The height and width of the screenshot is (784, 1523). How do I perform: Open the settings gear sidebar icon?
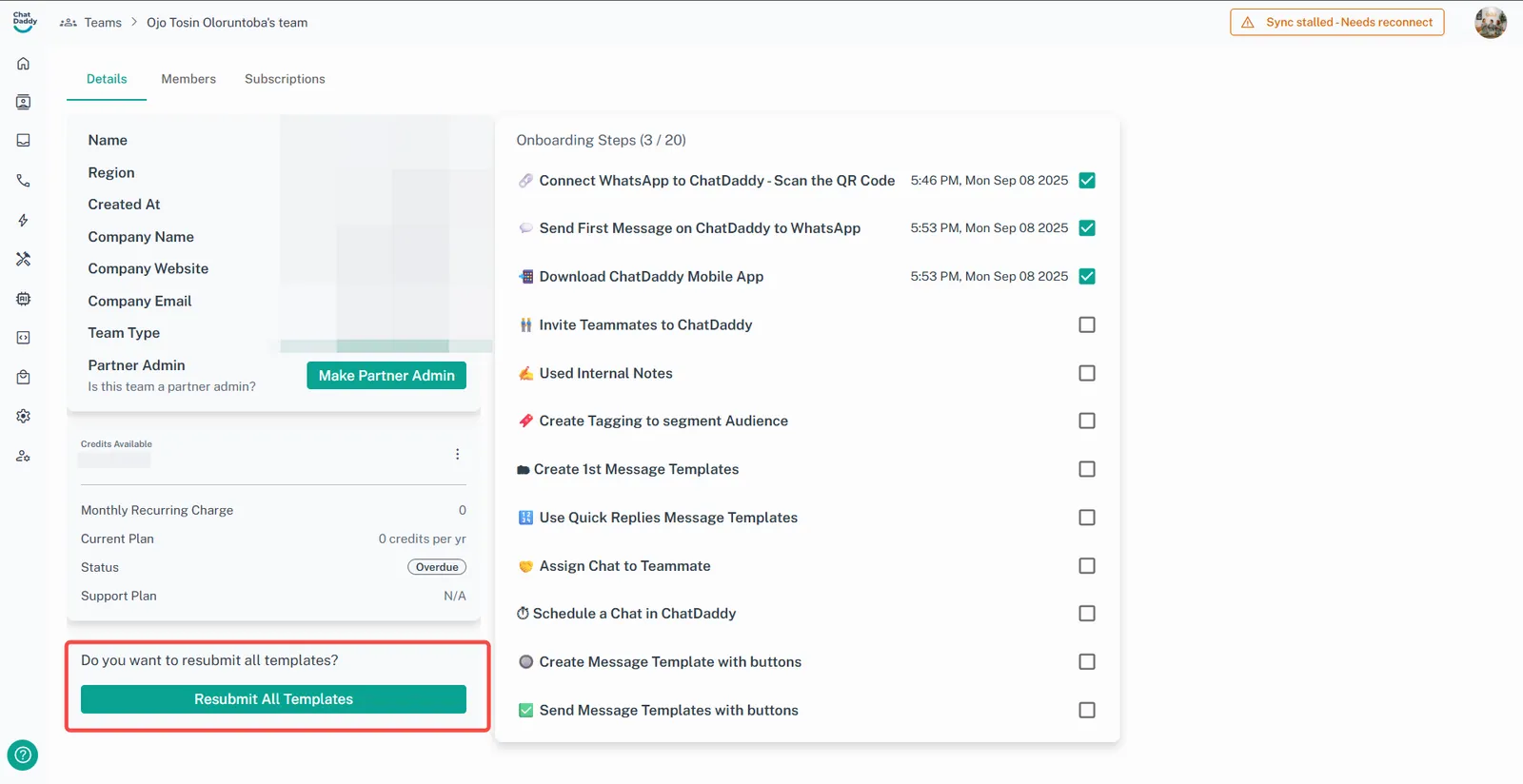pyautogui.click(x=24, y=417)
